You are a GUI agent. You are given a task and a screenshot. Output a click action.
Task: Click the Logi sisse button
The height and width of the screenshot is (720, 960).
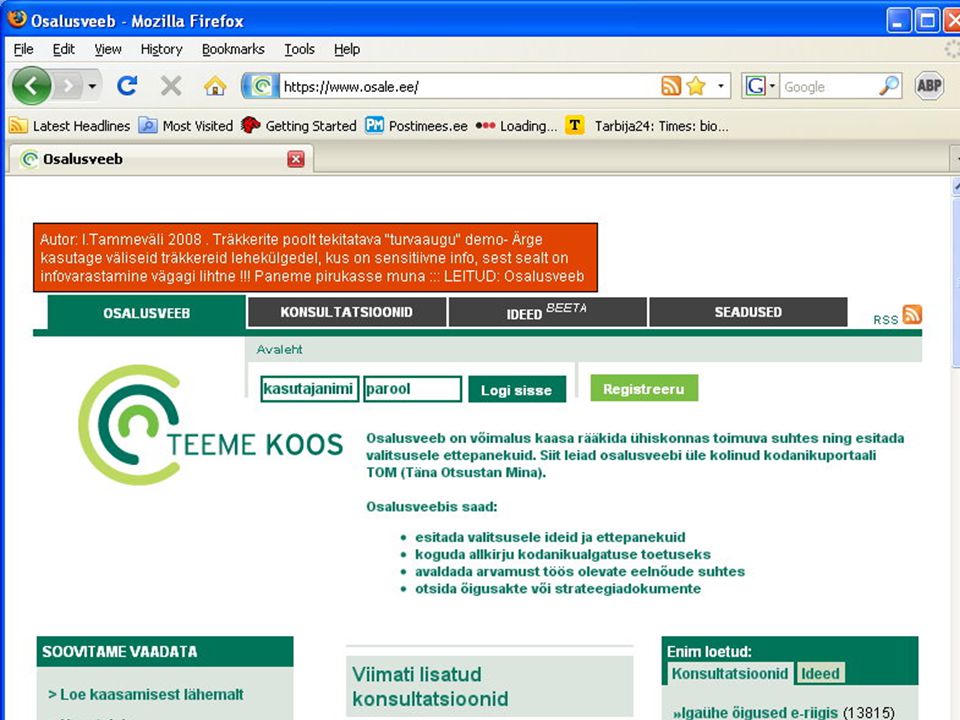(x=517, y=389)
